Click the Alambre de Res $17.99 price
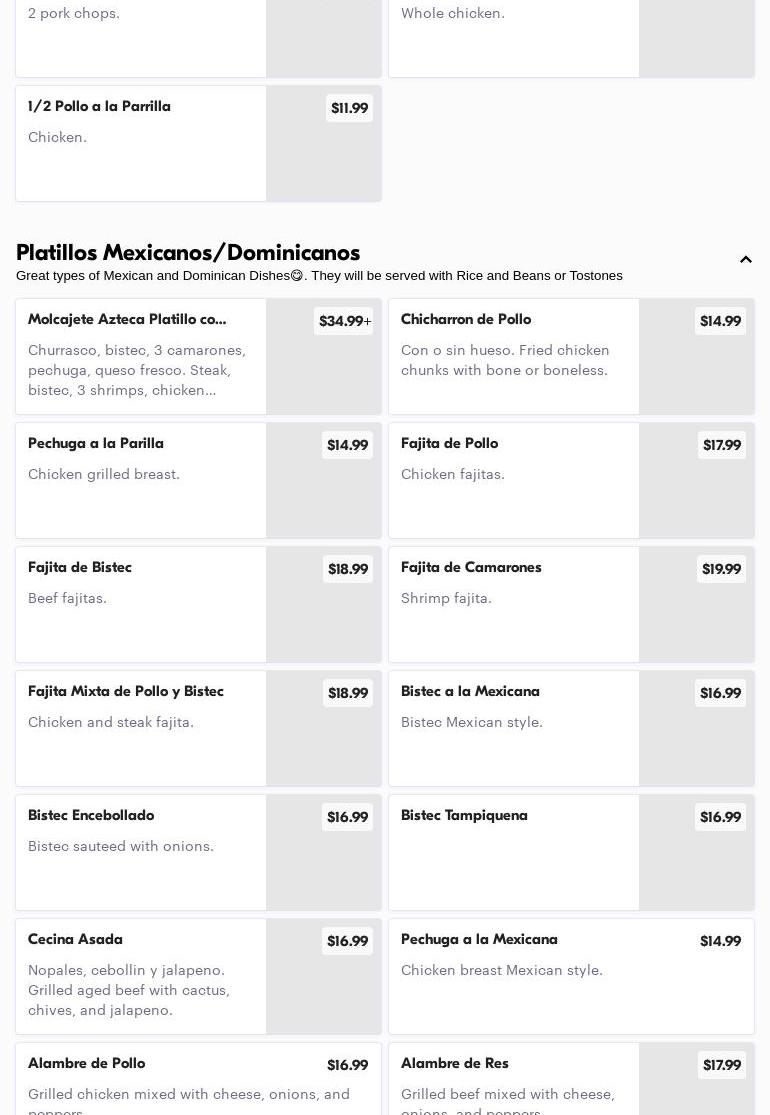The image size is (770, 1115). [x=721, y=1065]
